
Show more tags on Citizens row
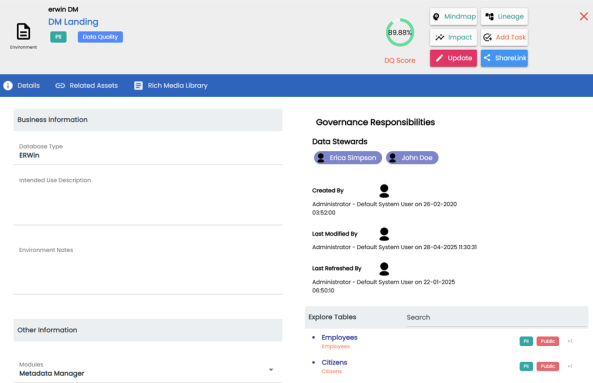coord(570,366)
